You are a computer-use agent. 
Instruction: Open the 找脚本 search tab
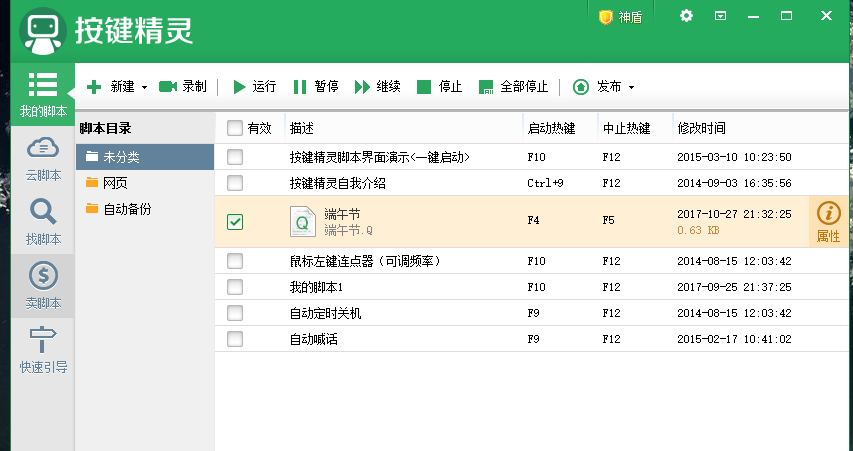click(x=43, y=222)
